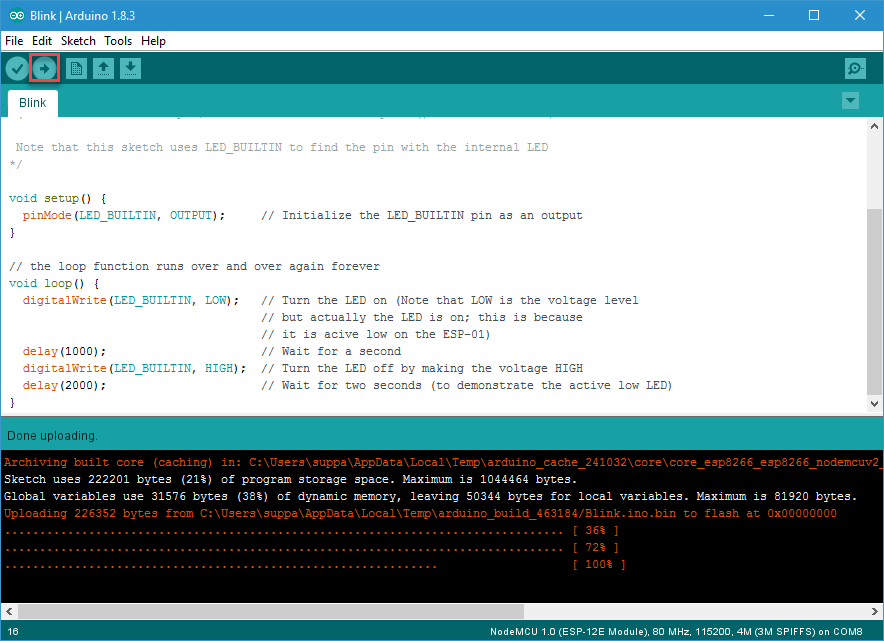Click the line number 16 in status bar
The height and width of the screenshot is (641, 884).
(x=13, y=631)
